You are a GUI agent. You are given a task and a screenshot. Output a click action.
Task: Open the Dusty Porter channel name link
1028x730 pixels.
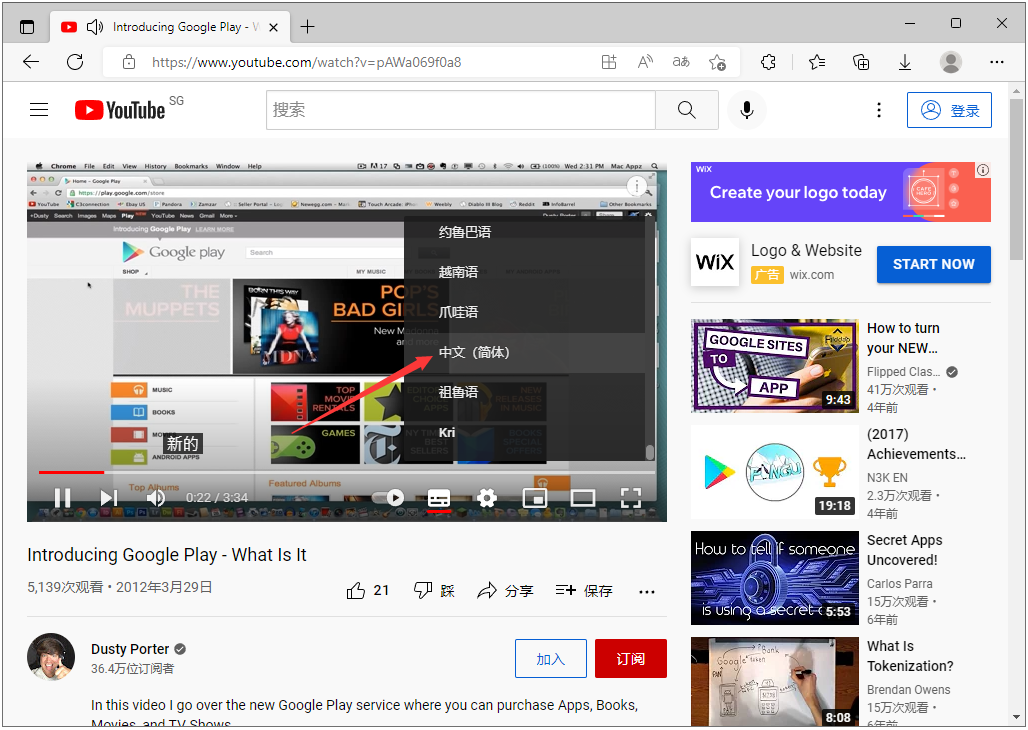[130, 649]
